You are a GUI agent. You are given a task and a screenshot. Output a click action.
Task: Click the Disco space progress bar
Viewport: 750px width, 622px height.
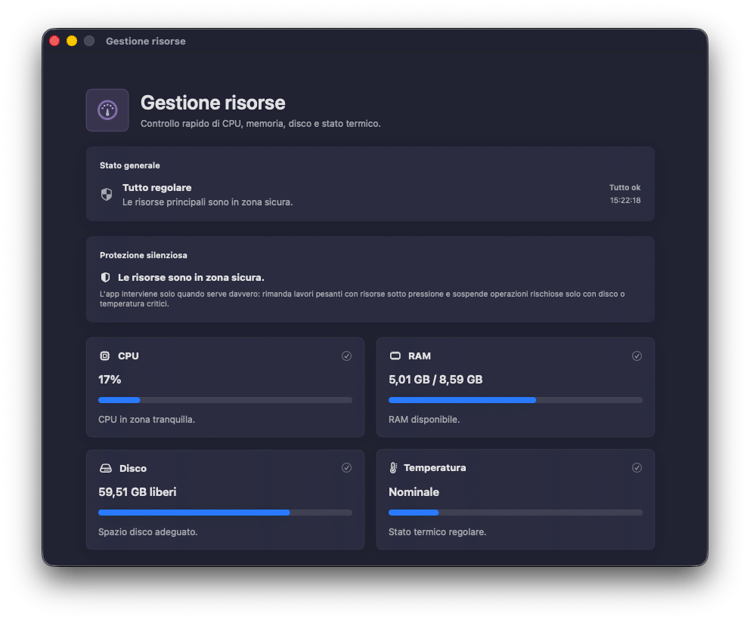pos(225,512)
